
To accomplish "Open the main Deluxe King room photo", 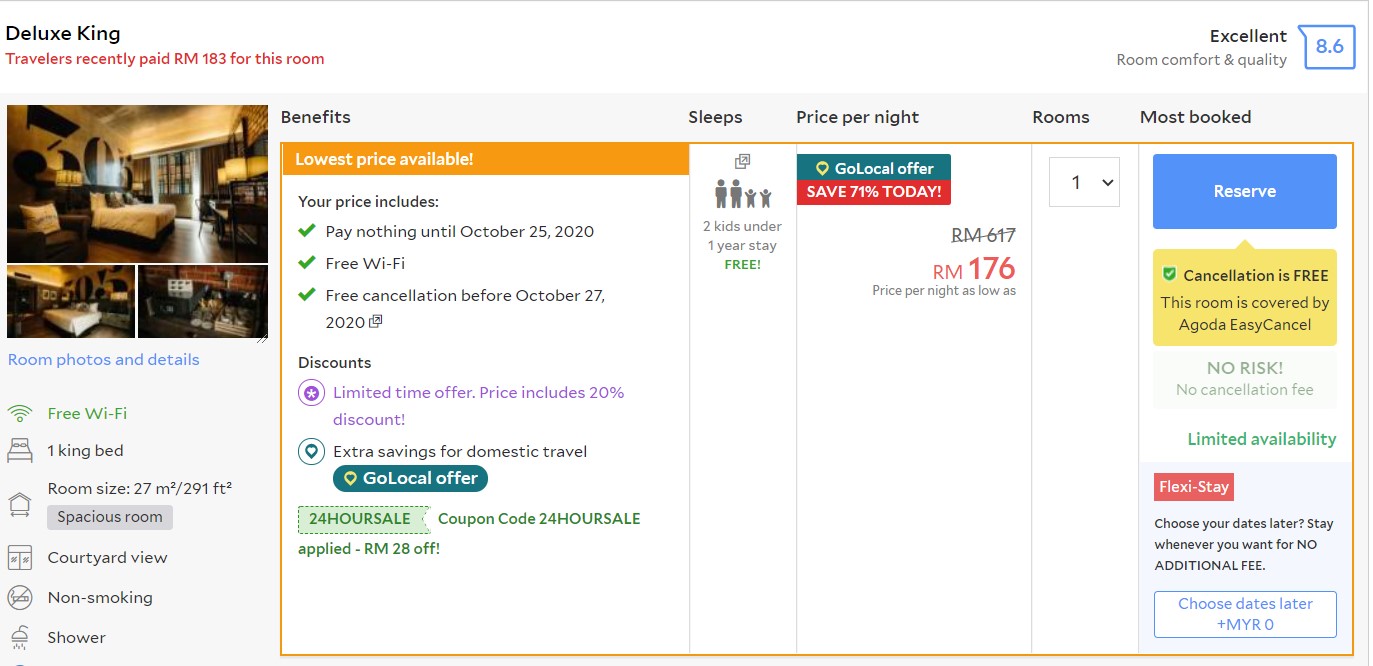I will pyautogui.click(x=137, y=184).
